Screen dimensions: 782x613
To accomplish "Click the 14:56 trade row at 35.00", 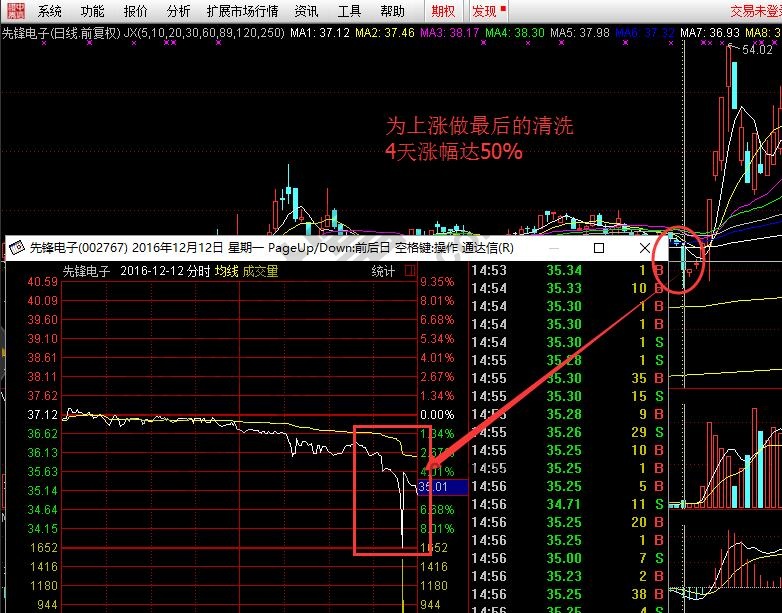I will (x=568, y=558).
